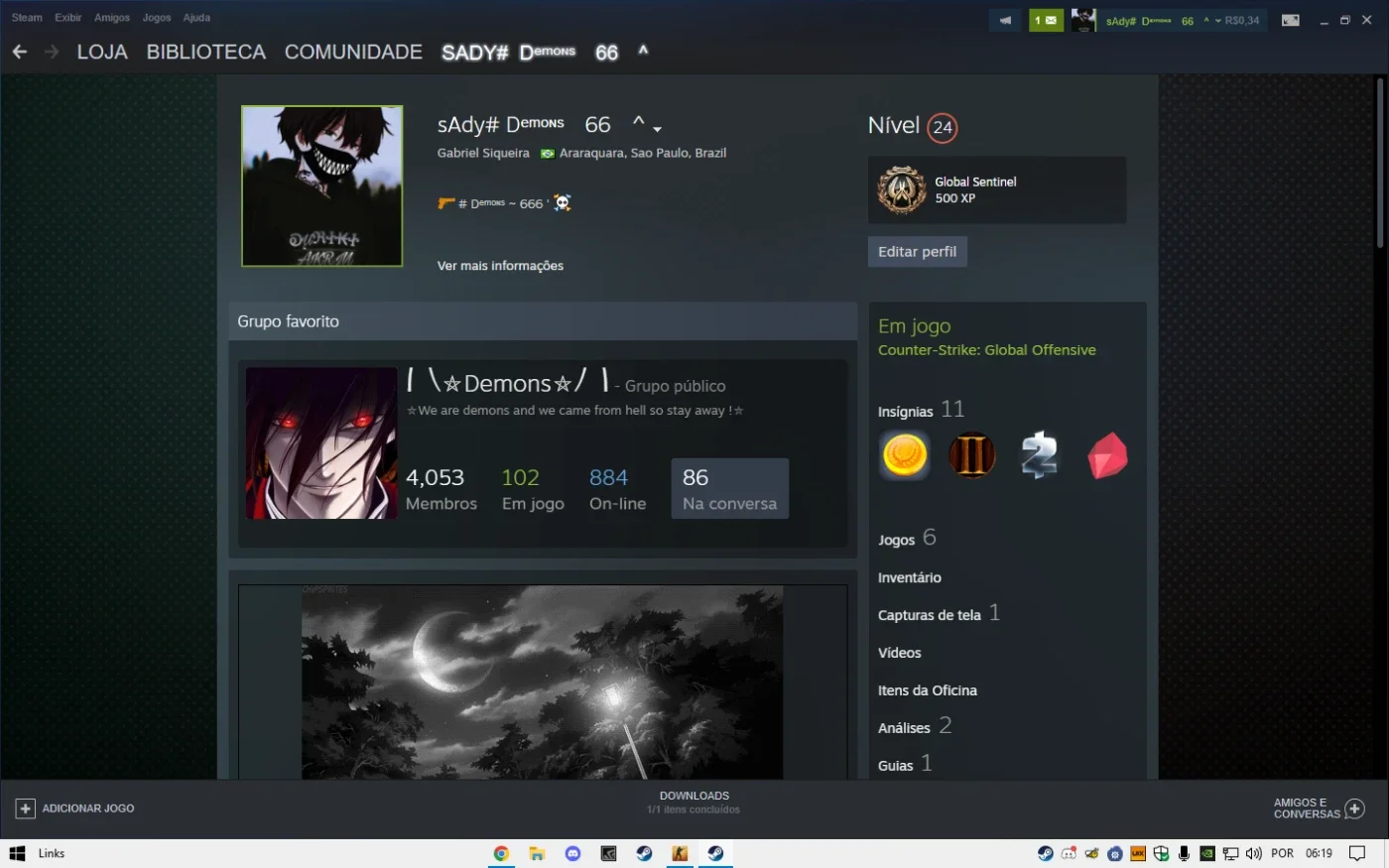This screenshot has height=868, width=1389.
Task: Open the silver number 2 badge
Action: tap(1040, 455)
